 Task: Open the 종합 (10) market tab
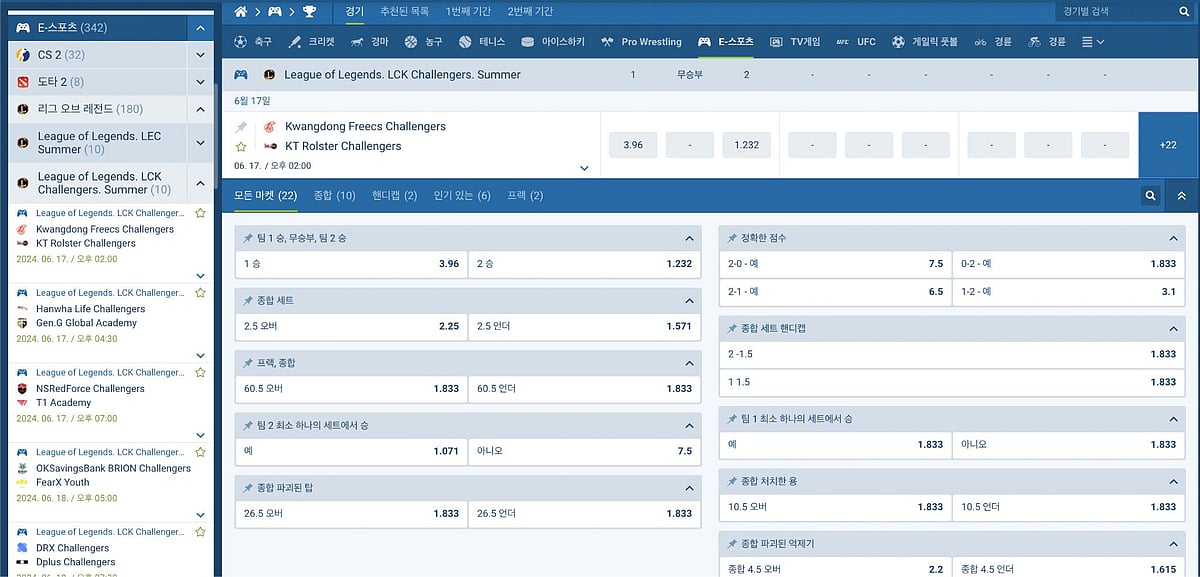334,196
